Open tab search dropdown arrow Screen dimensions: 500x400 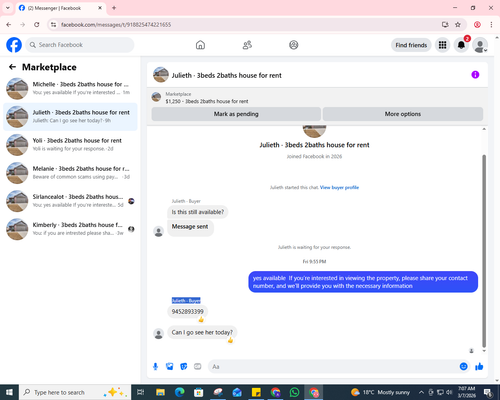coord(8,8)
